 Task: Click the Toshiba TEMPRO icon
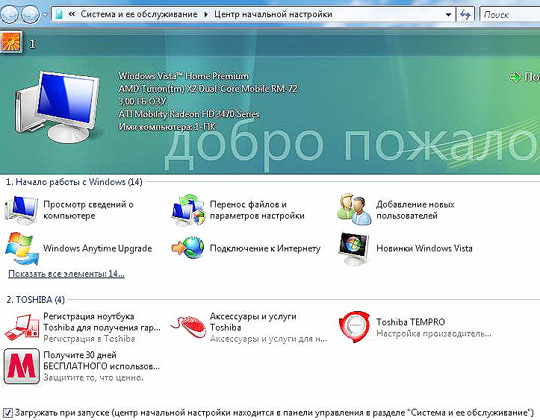tap(354, 327)
